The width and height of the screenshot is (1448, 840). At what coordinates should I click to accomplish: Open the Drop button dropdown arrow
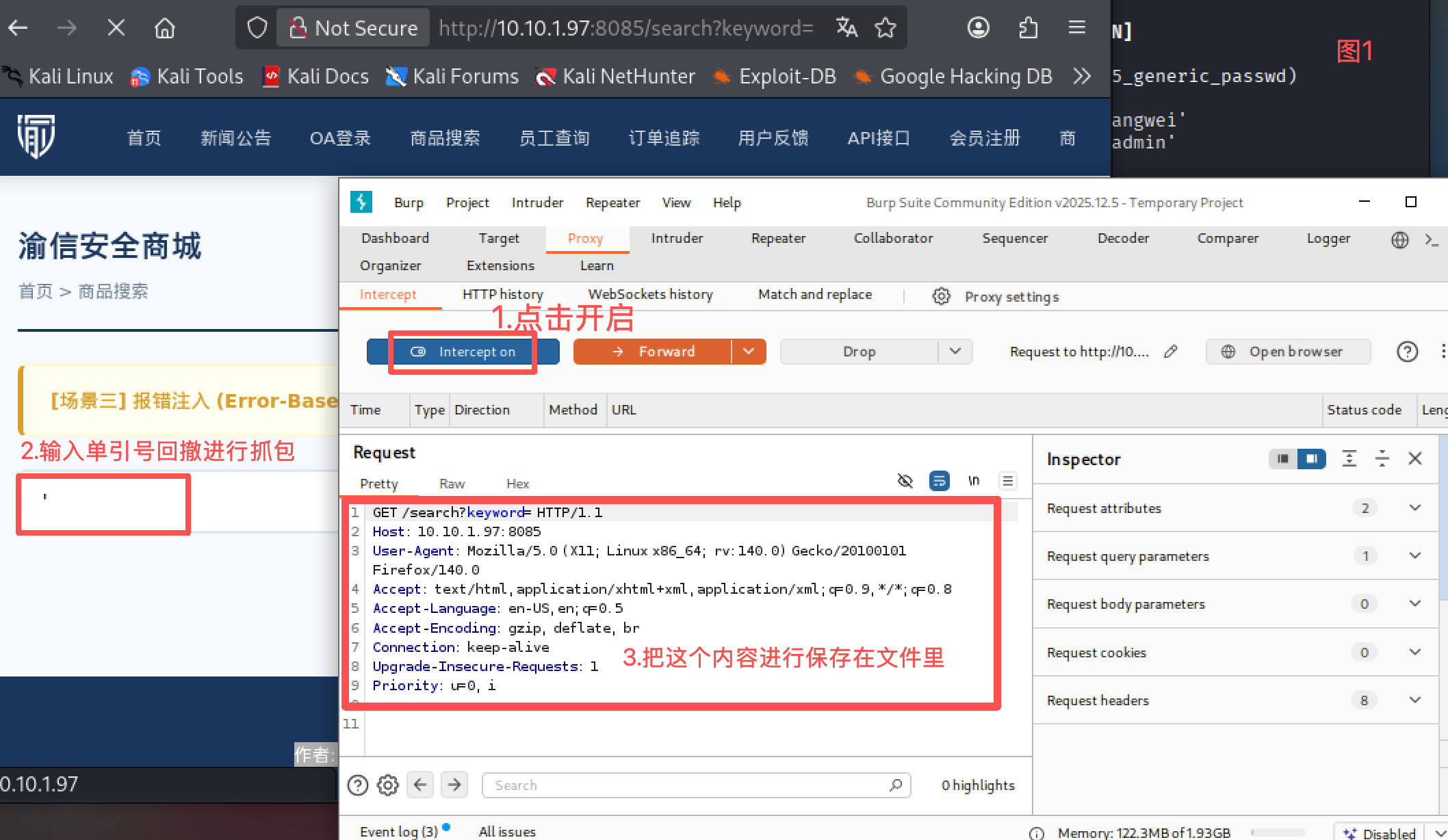tap(955, 352)
